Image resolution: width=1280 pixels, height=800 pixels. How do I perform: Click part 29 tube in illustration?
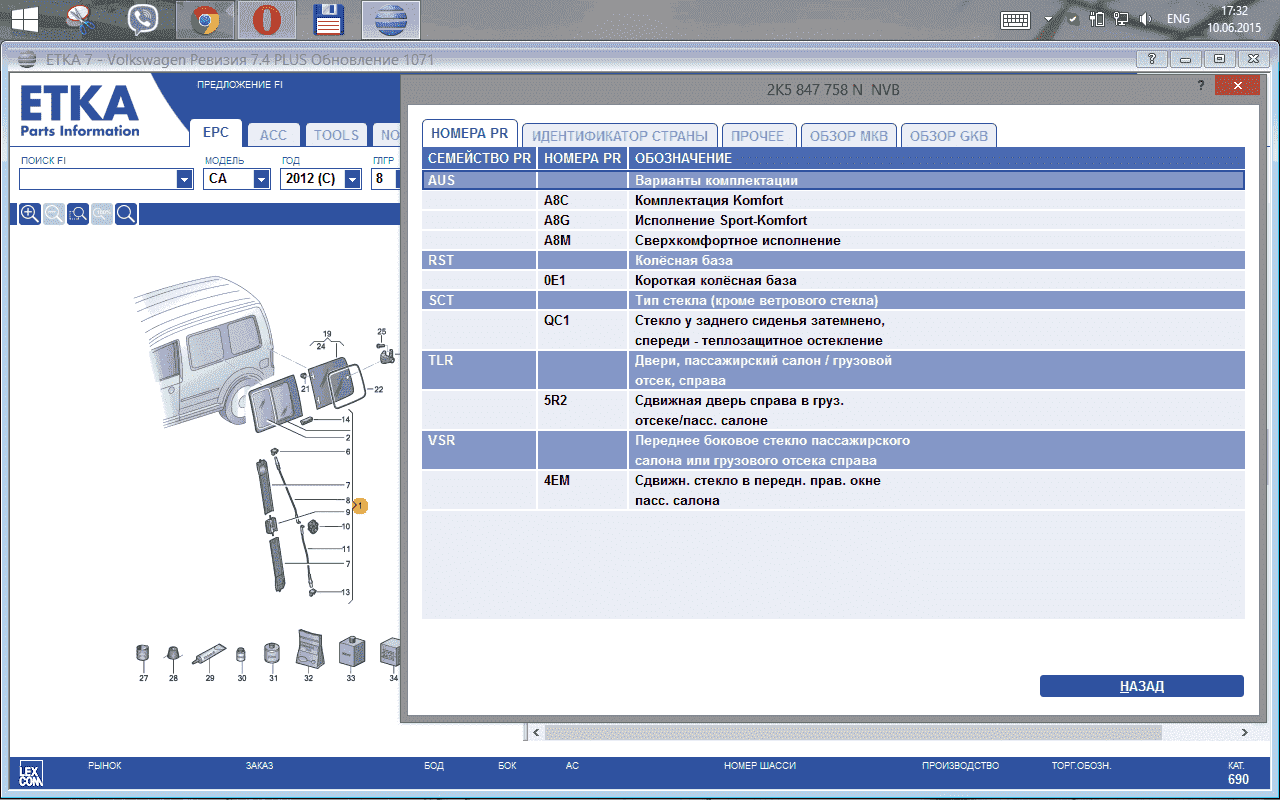(210, 655)
